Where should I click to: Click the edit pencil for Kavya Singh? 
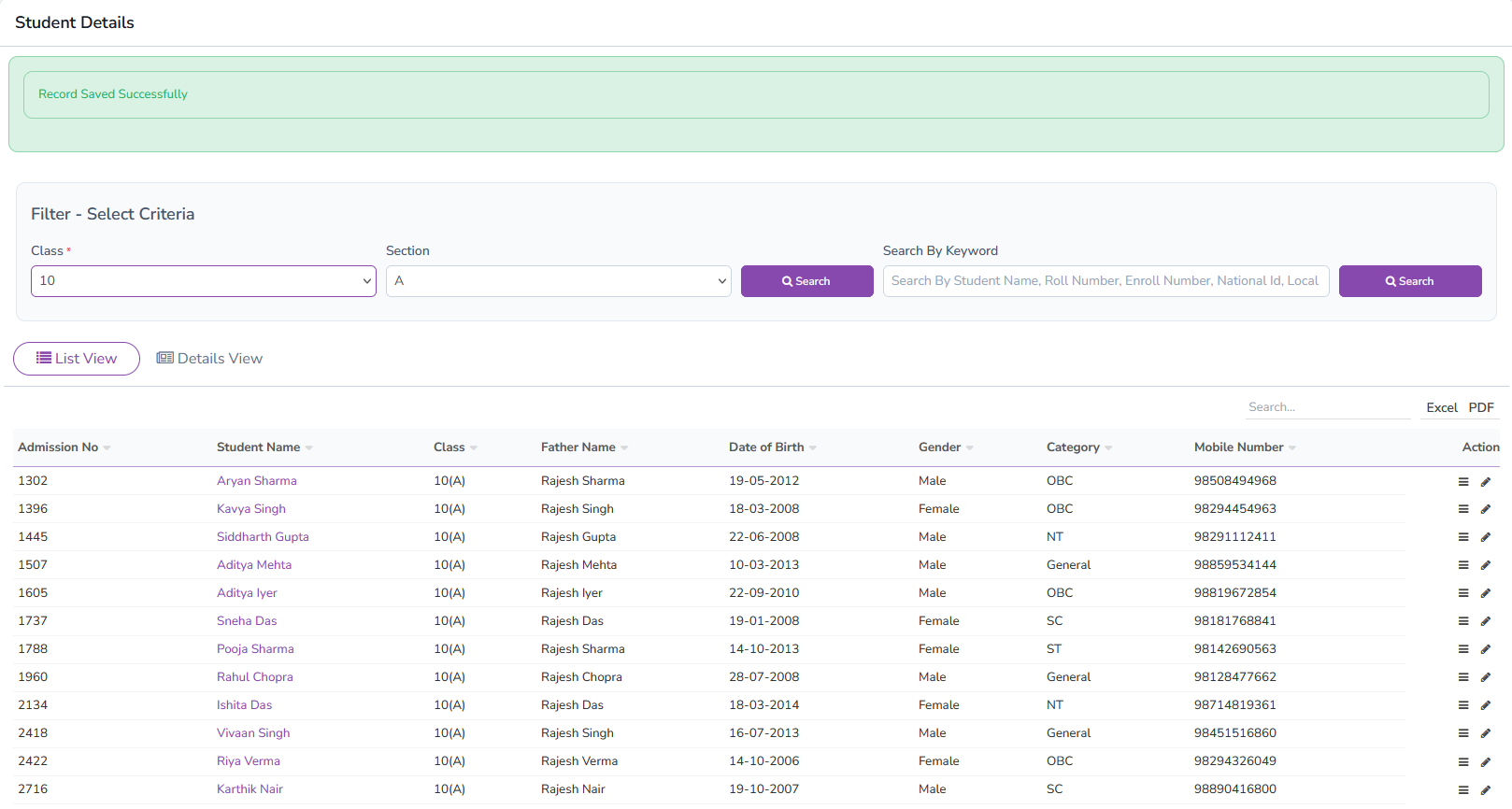[x=1486, y=510]
